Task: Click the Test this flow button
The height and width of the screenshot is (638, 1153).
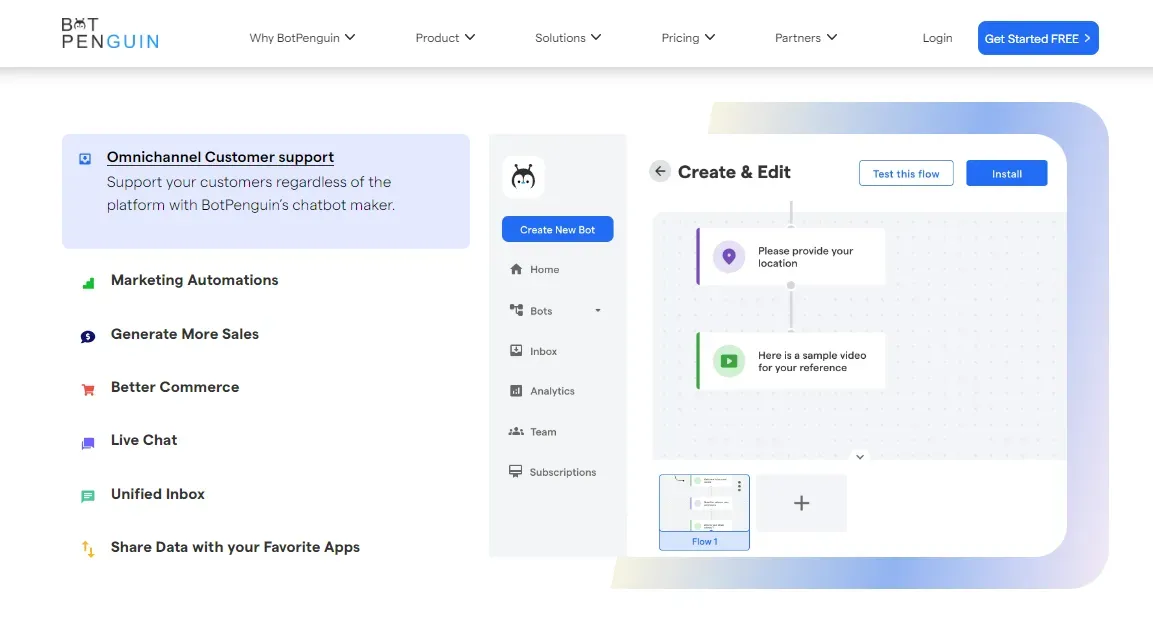Action: [906, 173]
